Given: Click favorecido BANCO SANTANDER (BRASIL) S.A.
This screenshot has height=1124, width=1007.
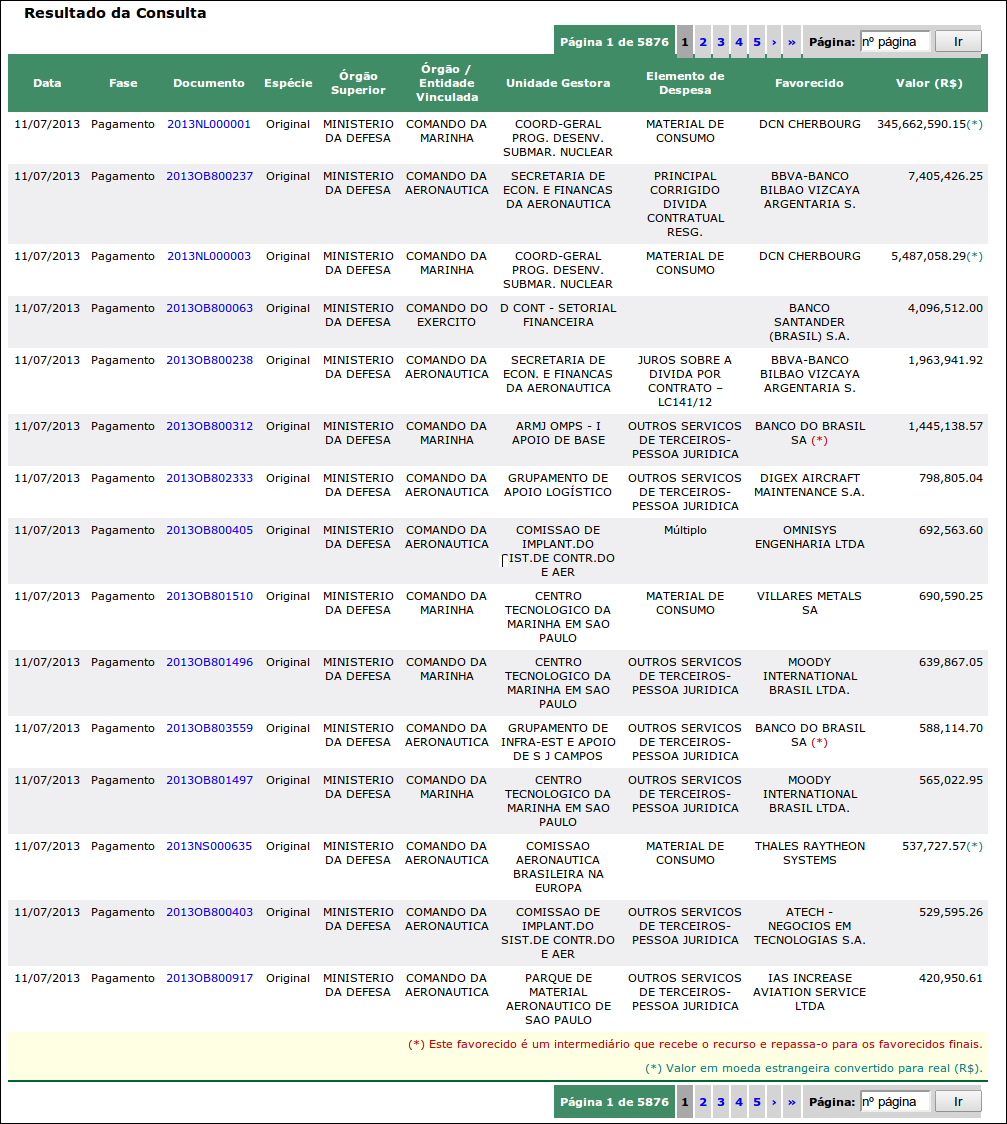Looking at the screenshot, I should click(x=809, y=323).
